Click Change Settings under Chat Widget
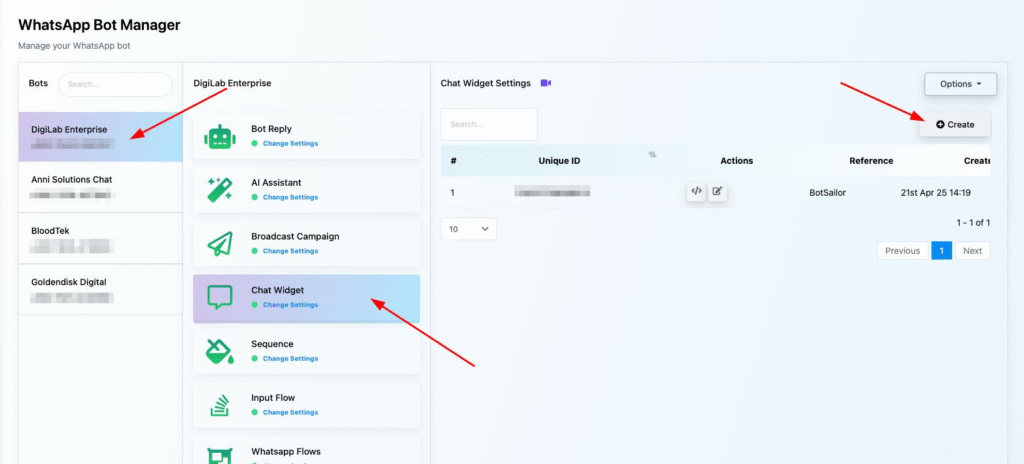 290,305
